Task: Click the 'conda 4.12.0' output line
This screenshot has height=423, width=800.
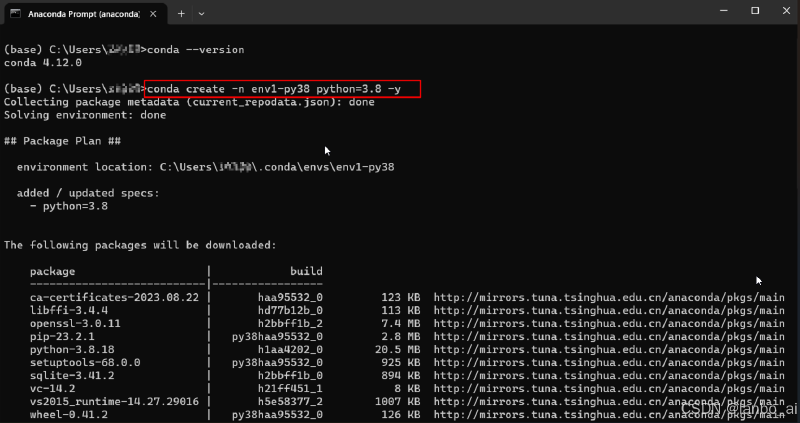Action: 43,63
